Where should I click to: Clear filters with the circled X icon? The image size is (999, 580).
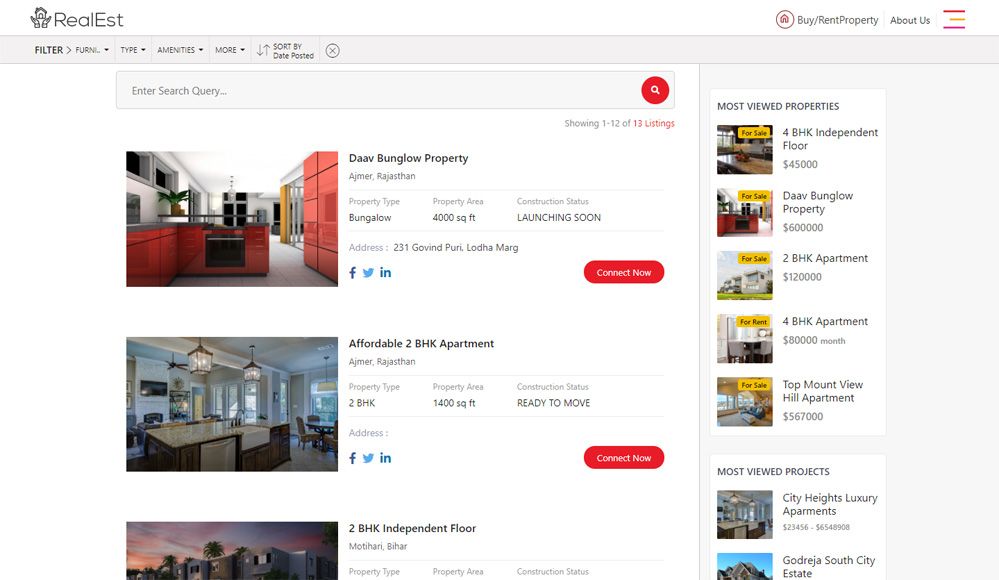pos(333,50)
